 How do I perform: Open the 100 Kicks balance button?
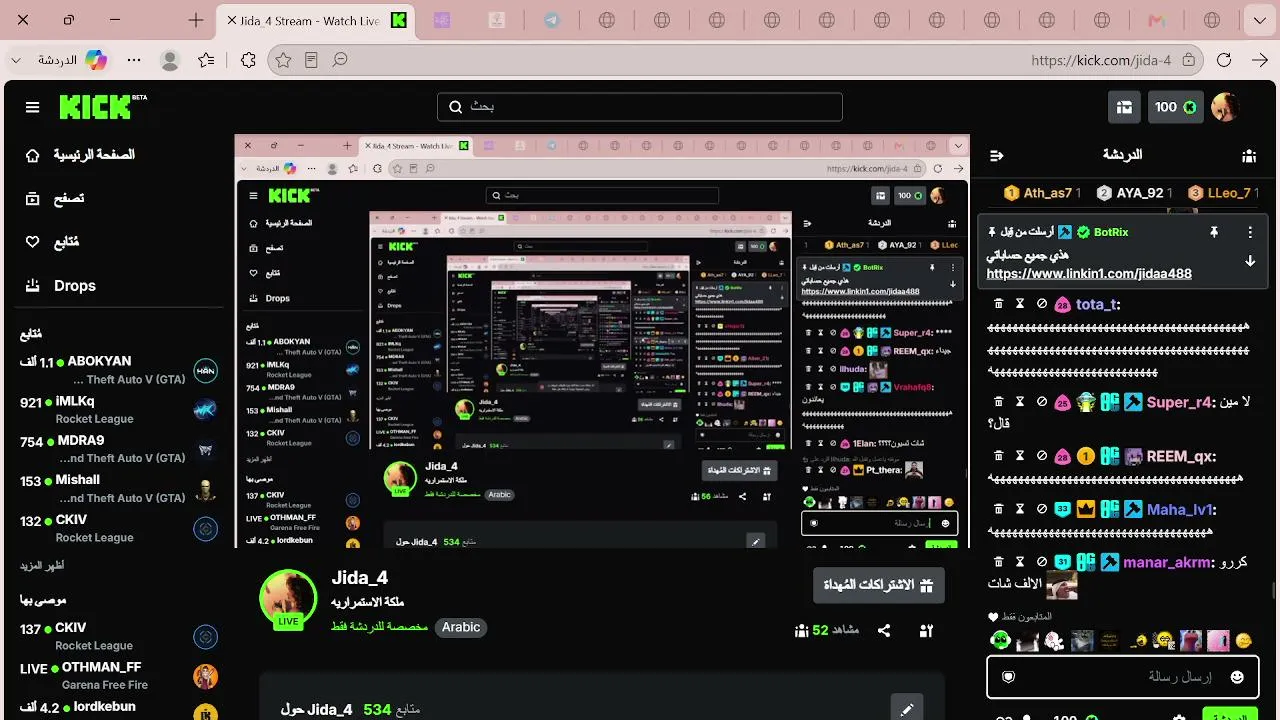(1176, 107)
